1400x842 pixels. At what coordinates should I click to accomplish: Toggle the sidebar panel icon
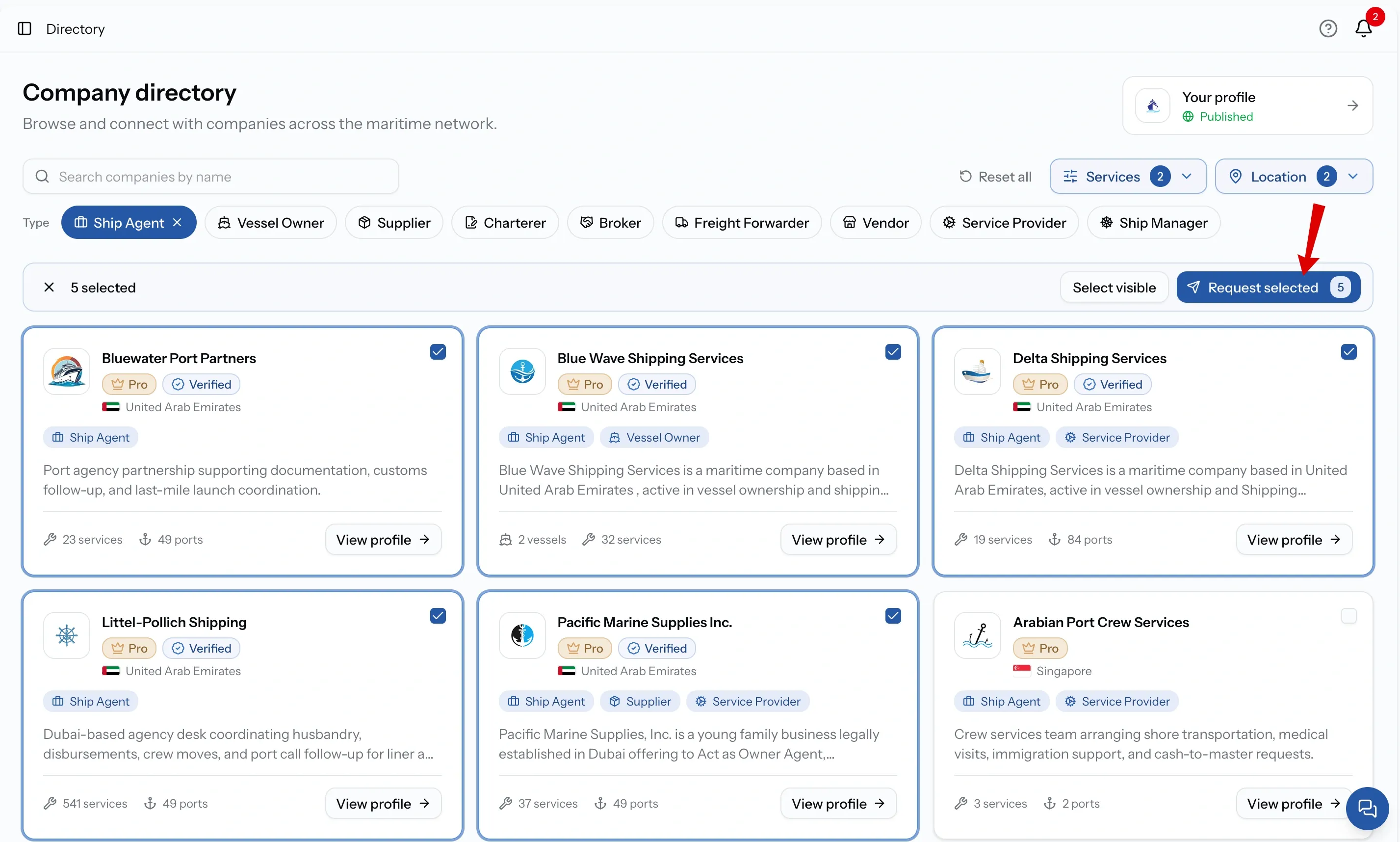coord(25,28)
